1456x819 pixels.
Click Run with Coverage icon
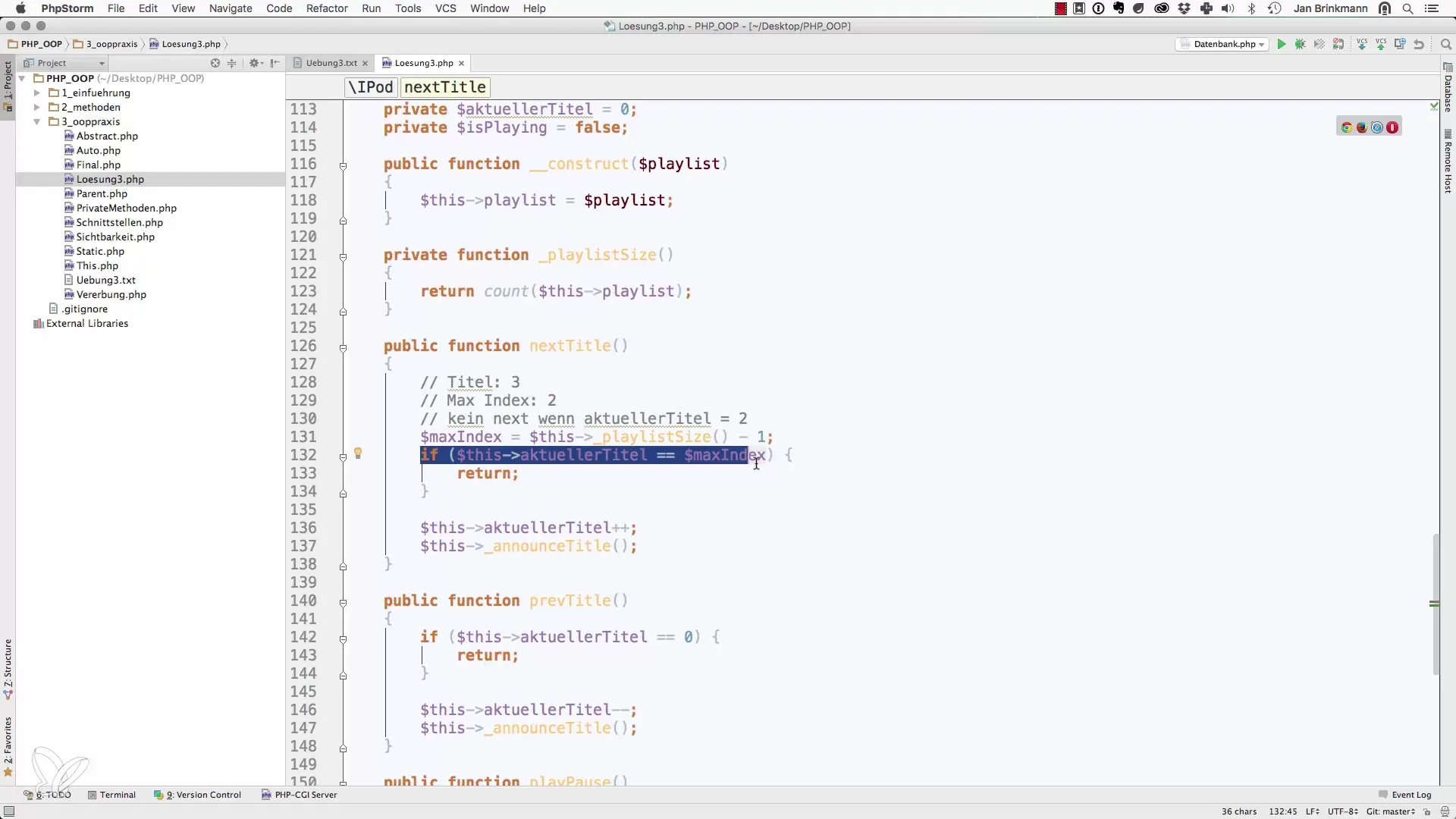1319,44
